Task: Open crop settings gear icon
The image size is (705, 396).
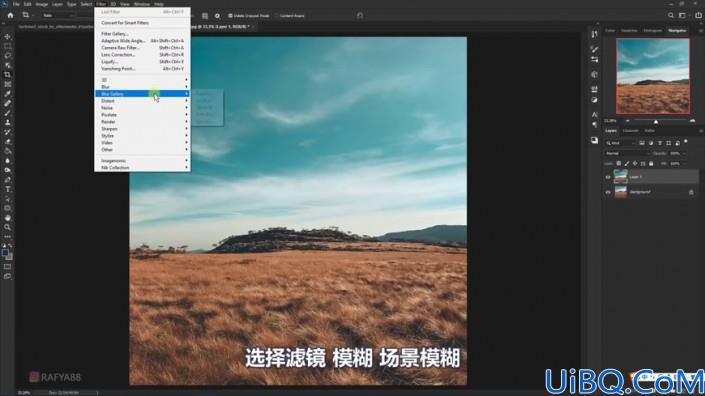Action: pyautogui.click(x=217, y=16)
